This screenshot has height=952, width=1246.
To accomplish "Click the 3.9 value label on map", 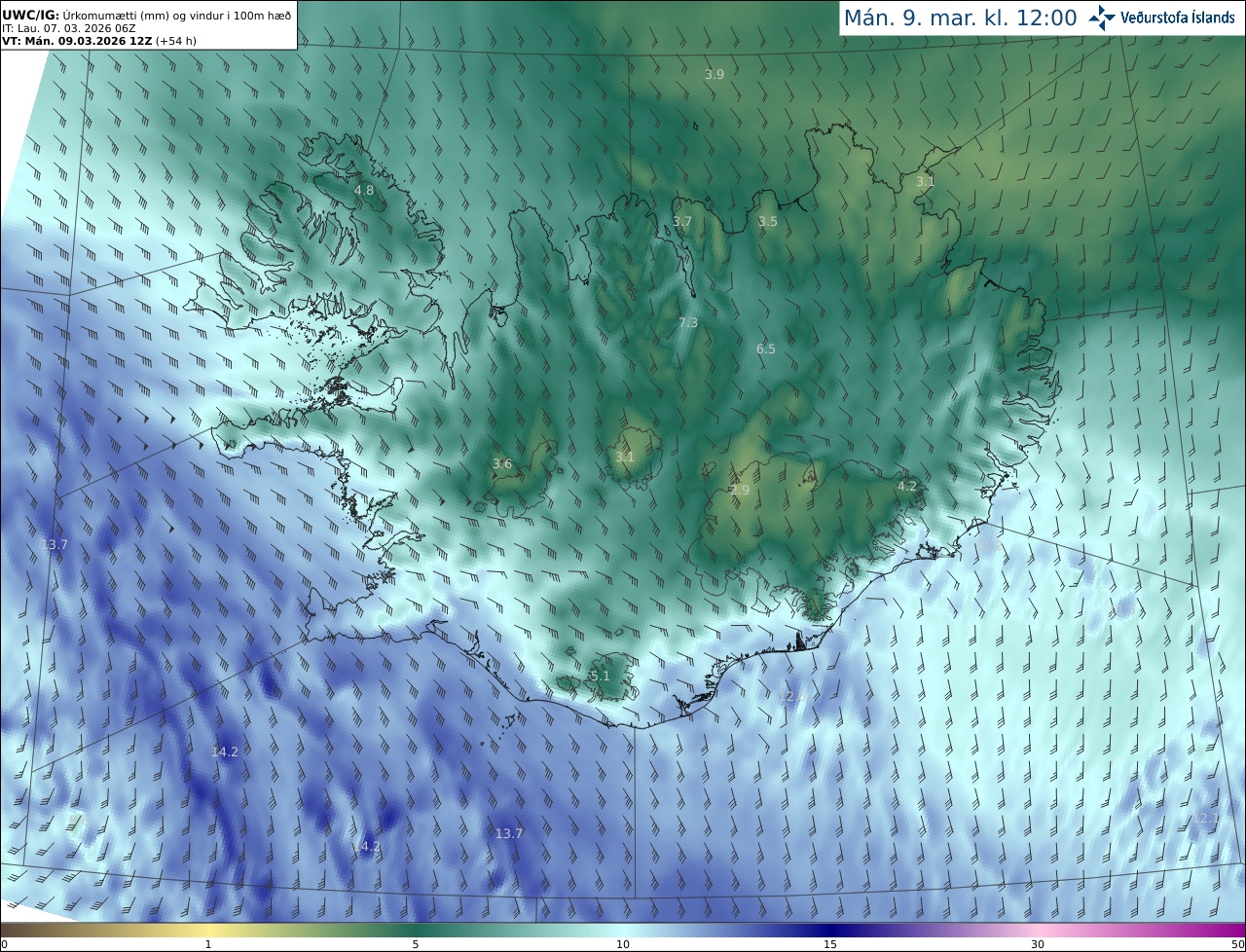I will 715,74.
